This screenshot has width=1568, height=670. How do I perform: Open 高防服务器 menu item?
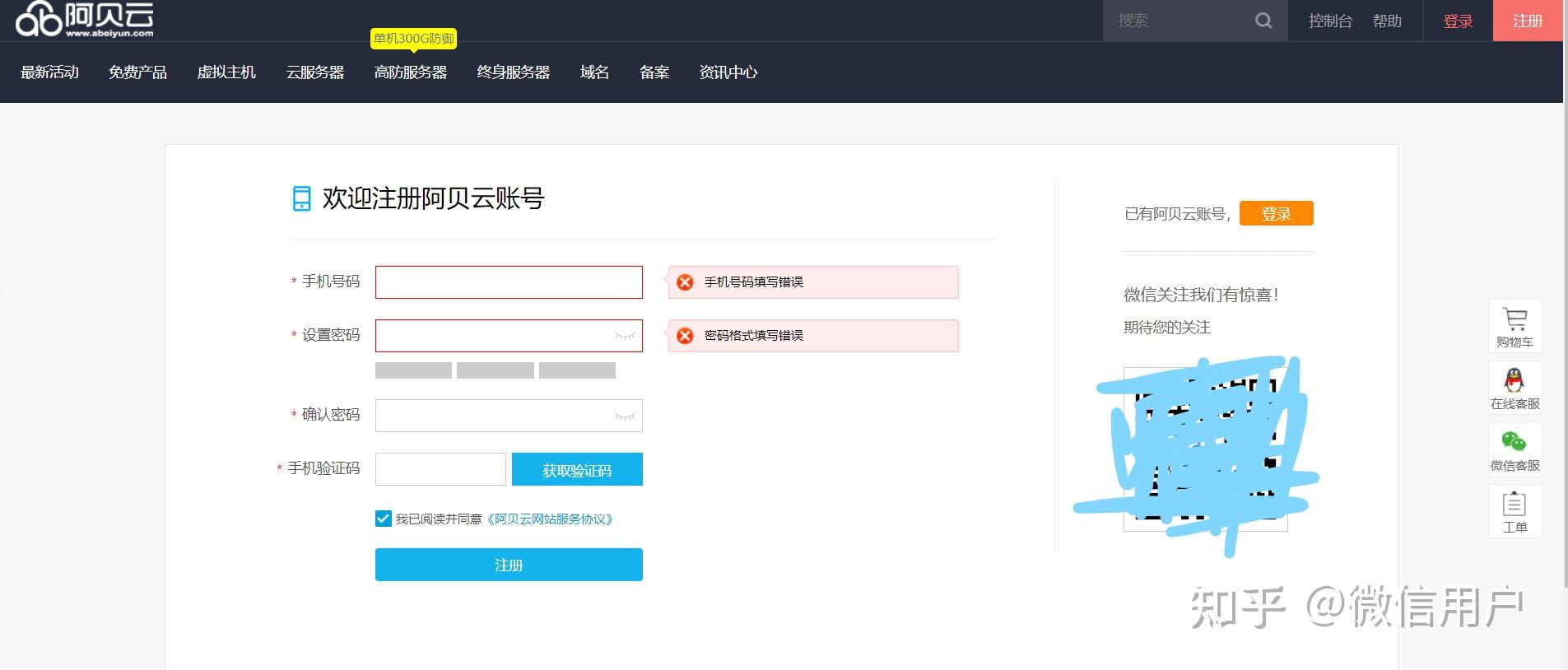[411, 72]
